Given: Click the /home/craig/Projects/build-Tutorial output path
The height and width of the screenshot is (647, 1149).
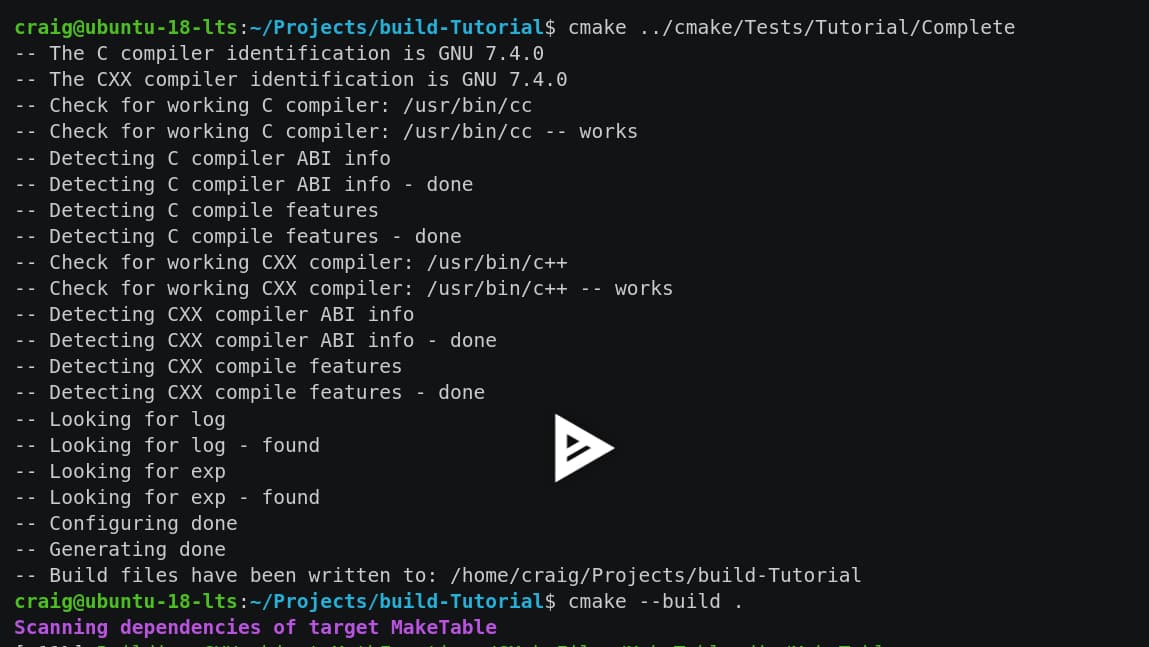Looking at the screenshot, I should tap(656, 575).
